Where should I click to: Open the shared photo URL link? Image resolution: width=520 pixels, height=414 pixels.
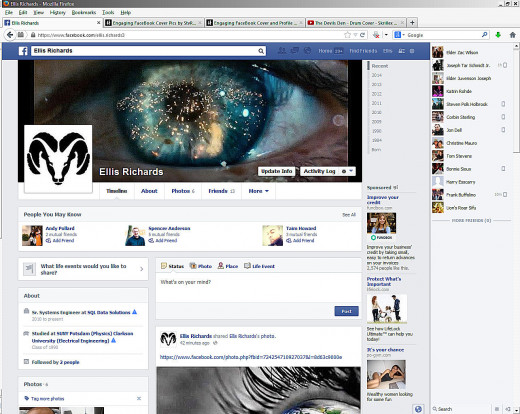click(x=251, y=357)
